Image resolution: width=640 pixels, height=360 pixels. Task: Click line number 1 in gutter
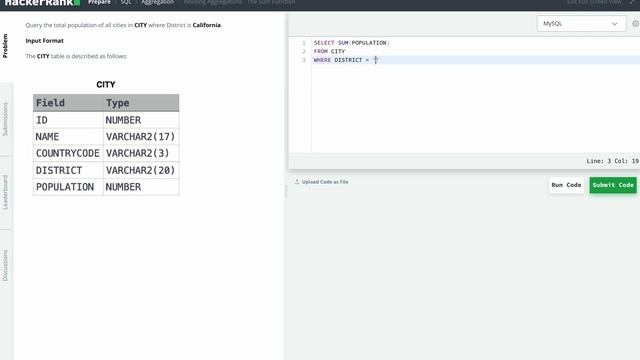pyautogui.click(x=304, y=43)
